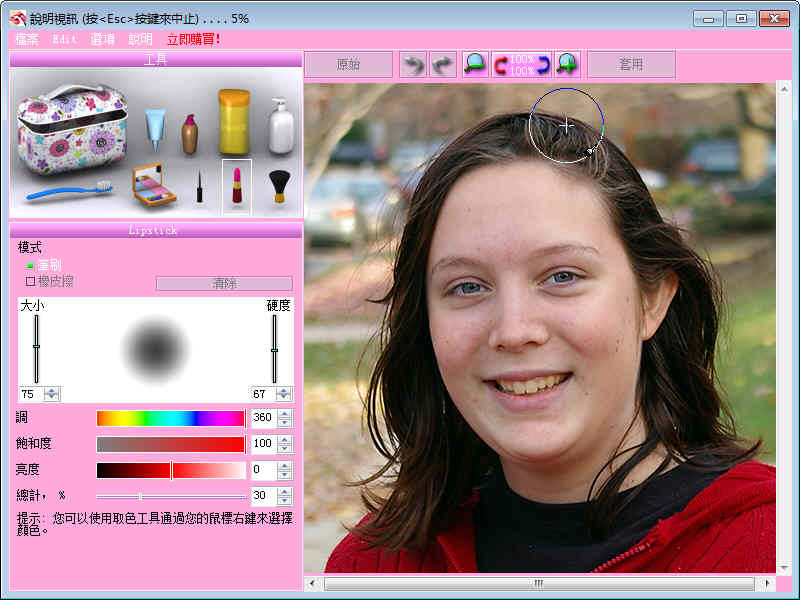Select the white pump lotion bottle

click(x=281, y=126)
